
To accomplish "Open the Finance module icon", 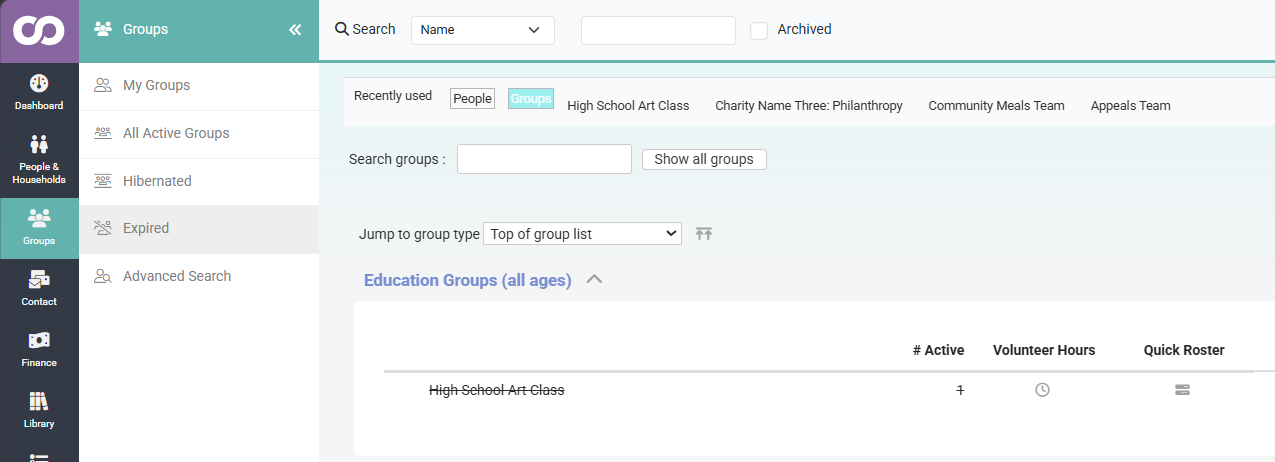I will (x=39, y=340).
